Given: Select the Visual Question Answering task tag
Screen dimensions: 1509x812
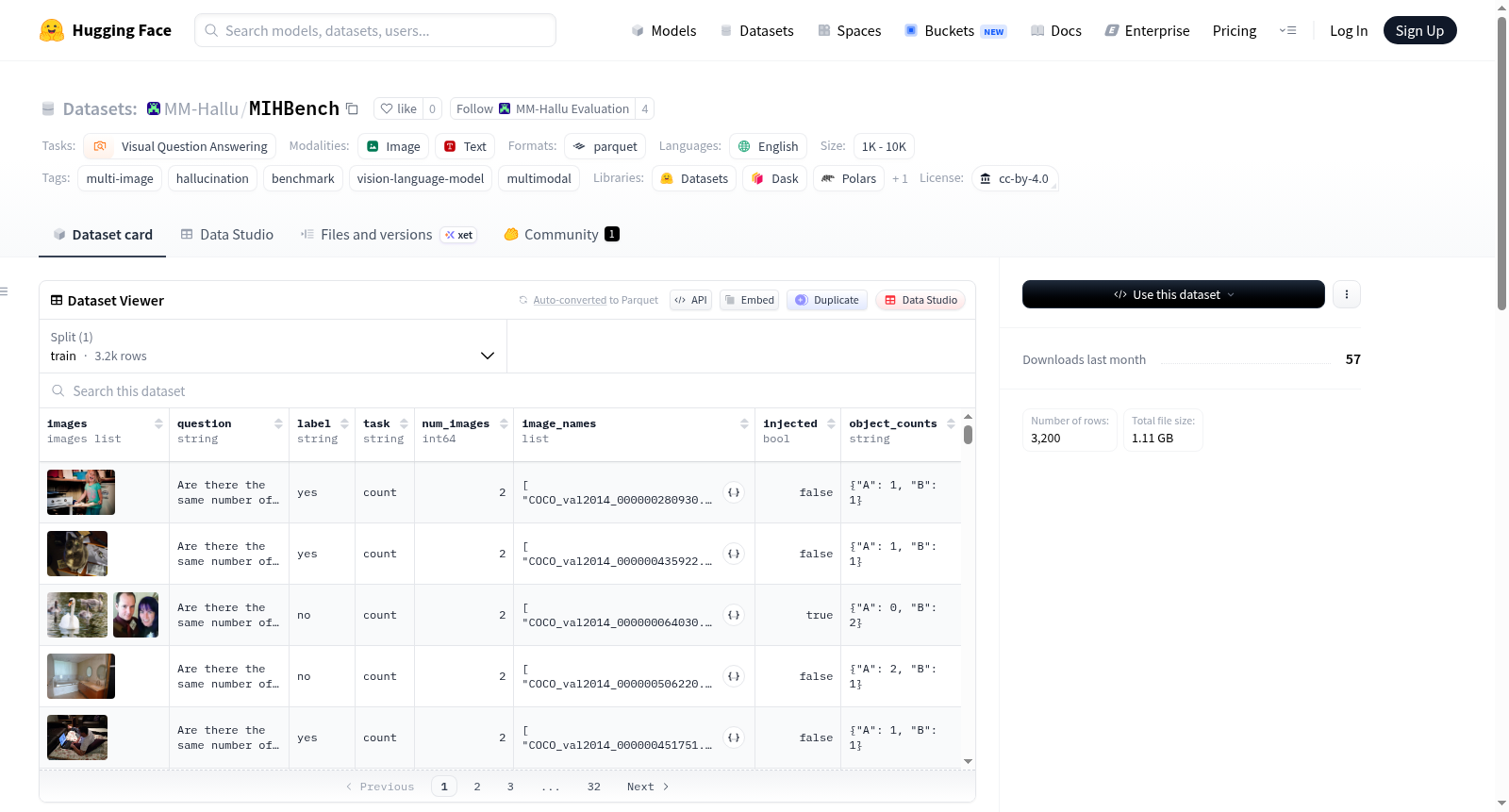Looking at the screenshot, I should click(180, 146).
